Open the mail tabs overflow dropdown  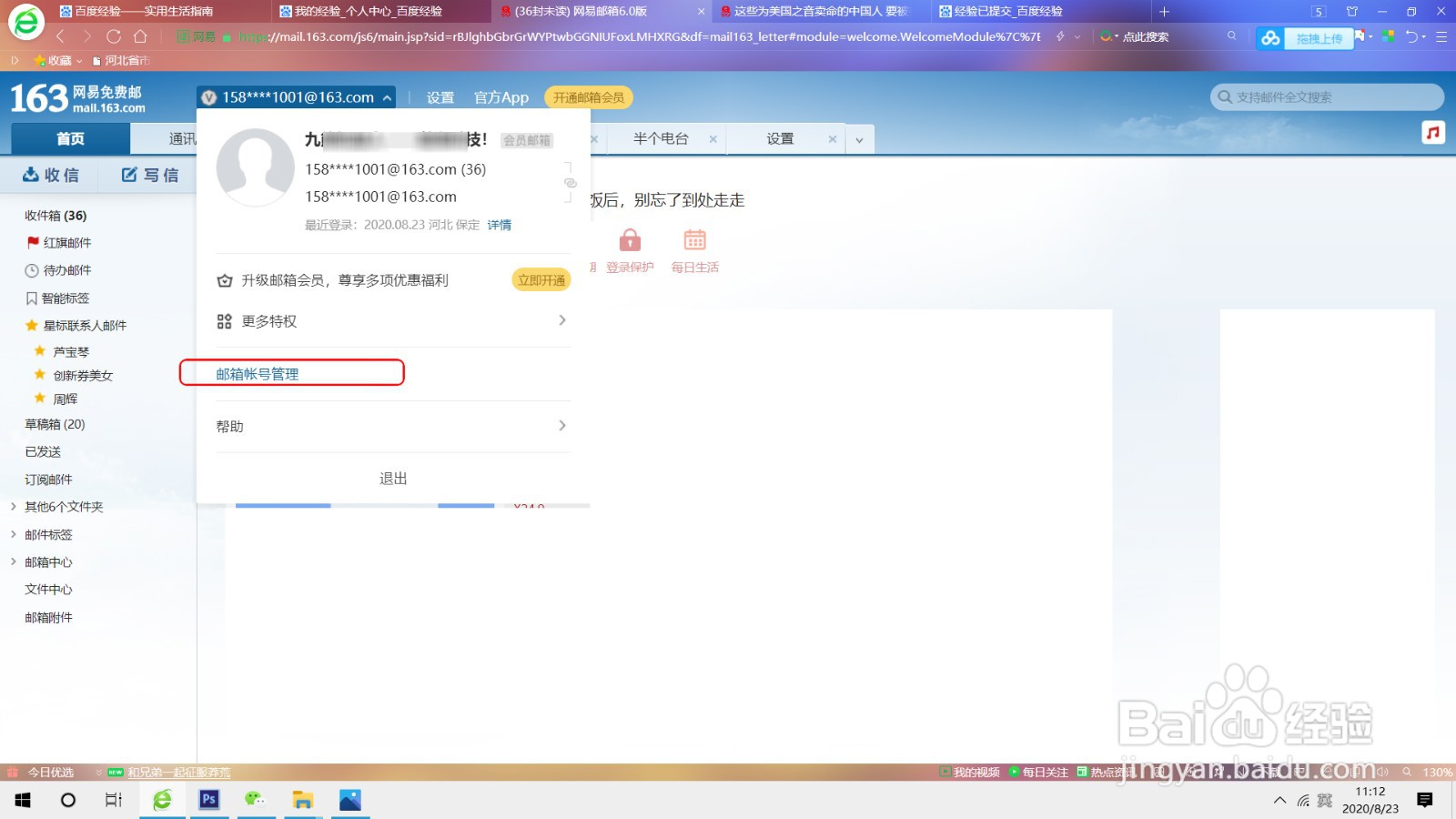860,140
